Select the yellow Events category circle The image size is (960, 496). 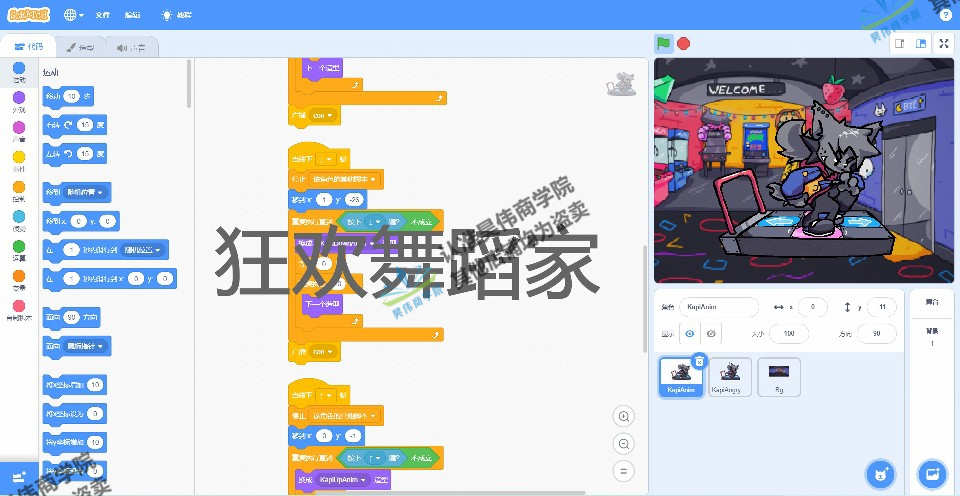pyautogui.click(x=19, y=157)
